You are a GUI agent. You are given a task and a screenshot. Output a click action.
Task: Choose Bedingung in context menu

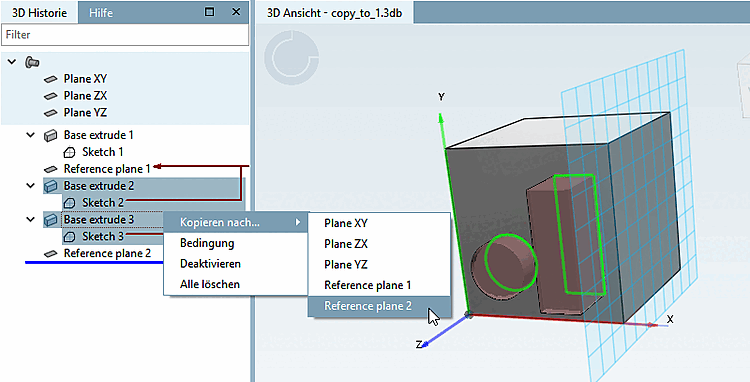click(235, 243)
